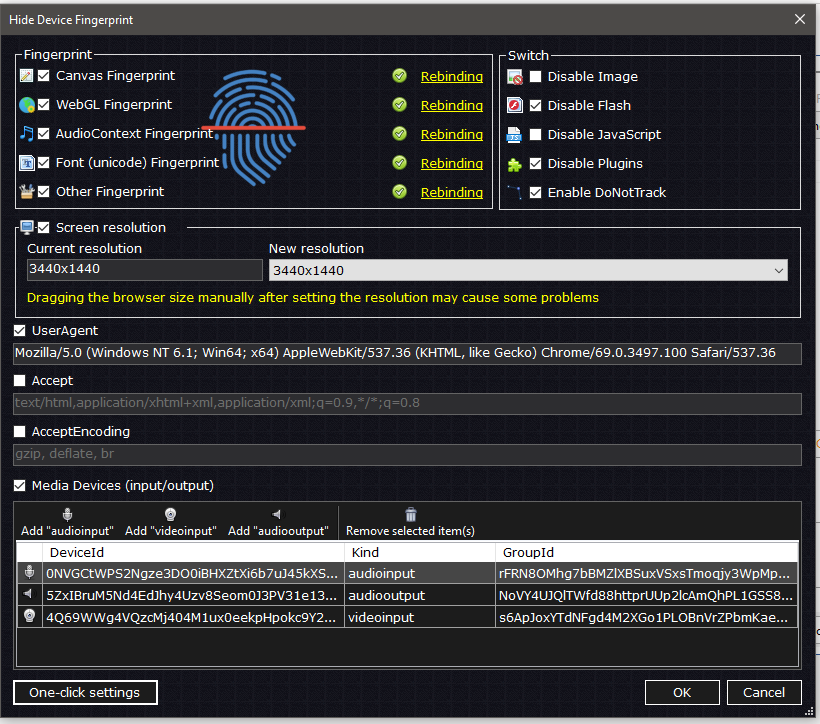This screenshot has height=724, width=820.
Task: Toggle the WebGL Fingerprint checkbox
Action: click(x=44, y=105)
